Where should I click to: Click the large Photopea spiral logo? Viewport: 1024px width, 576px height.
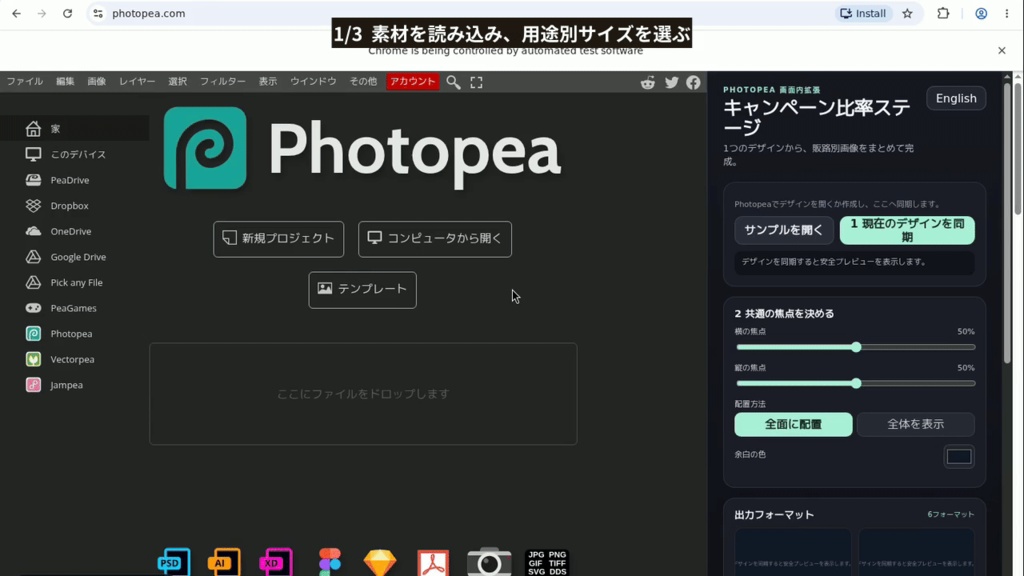click(205, 148)
